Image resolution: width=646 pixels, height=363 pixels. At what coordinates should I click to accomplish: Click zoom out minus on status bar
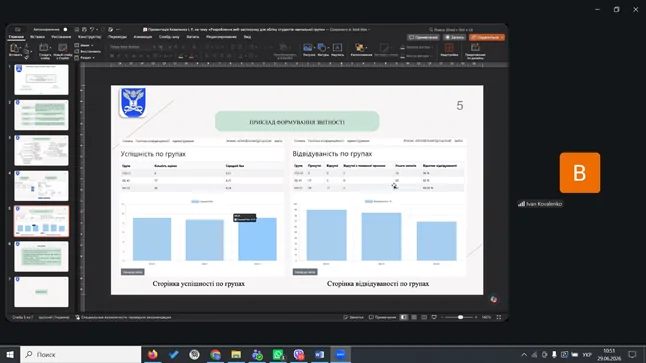(442, 317)
